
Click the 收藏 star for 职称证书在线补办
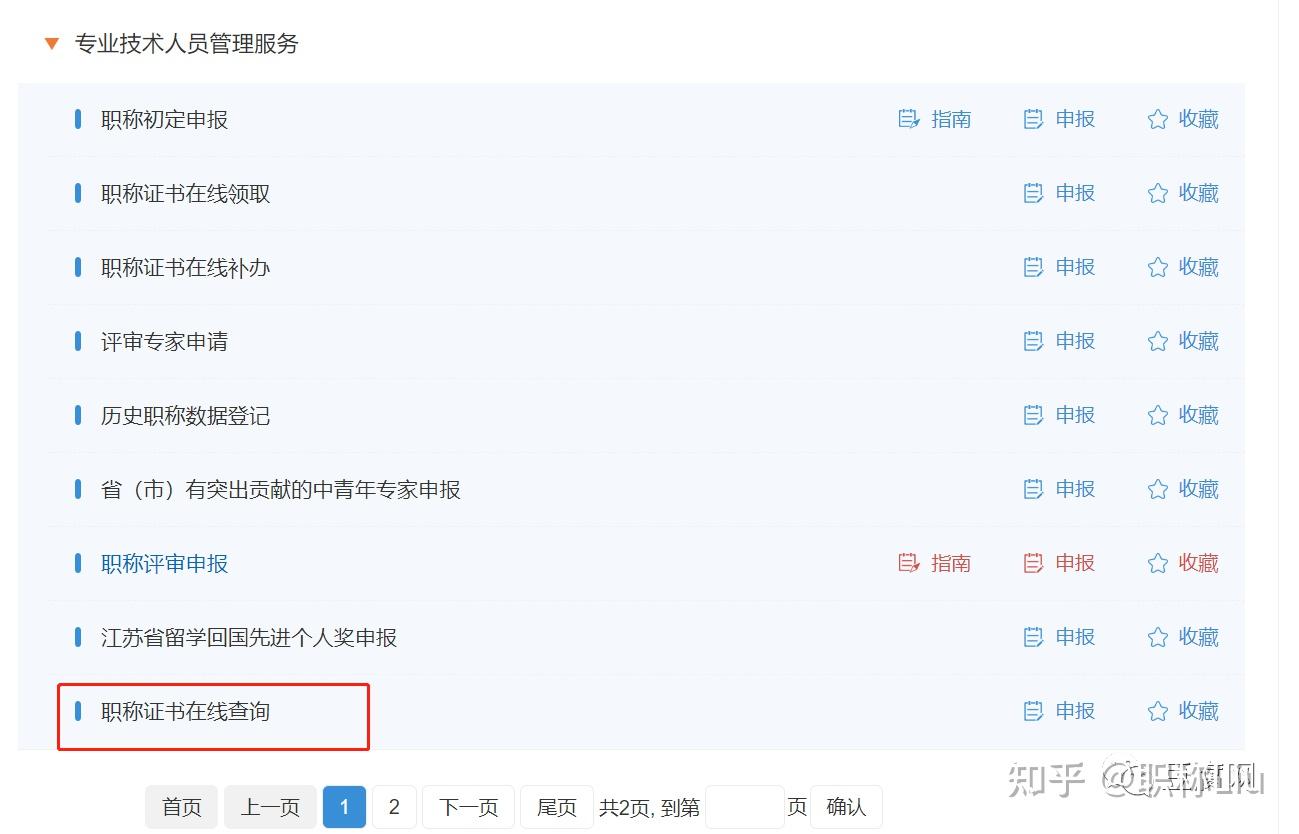1157,267
